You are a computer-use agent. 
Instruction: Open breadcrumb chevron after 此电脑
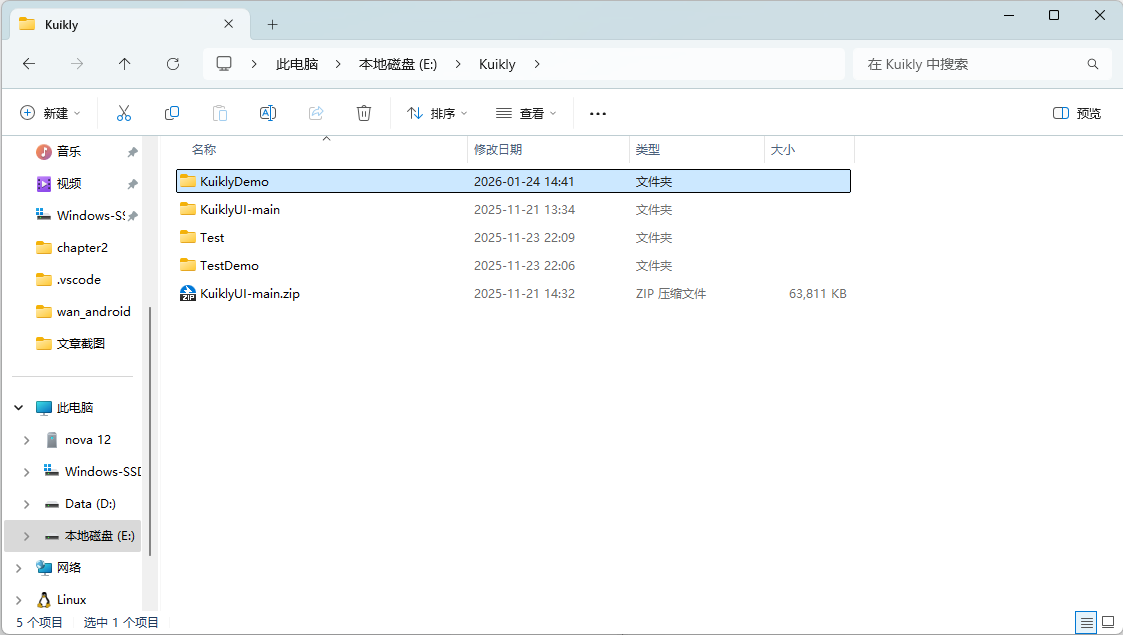pyautogui.click(x=338, y=64)
